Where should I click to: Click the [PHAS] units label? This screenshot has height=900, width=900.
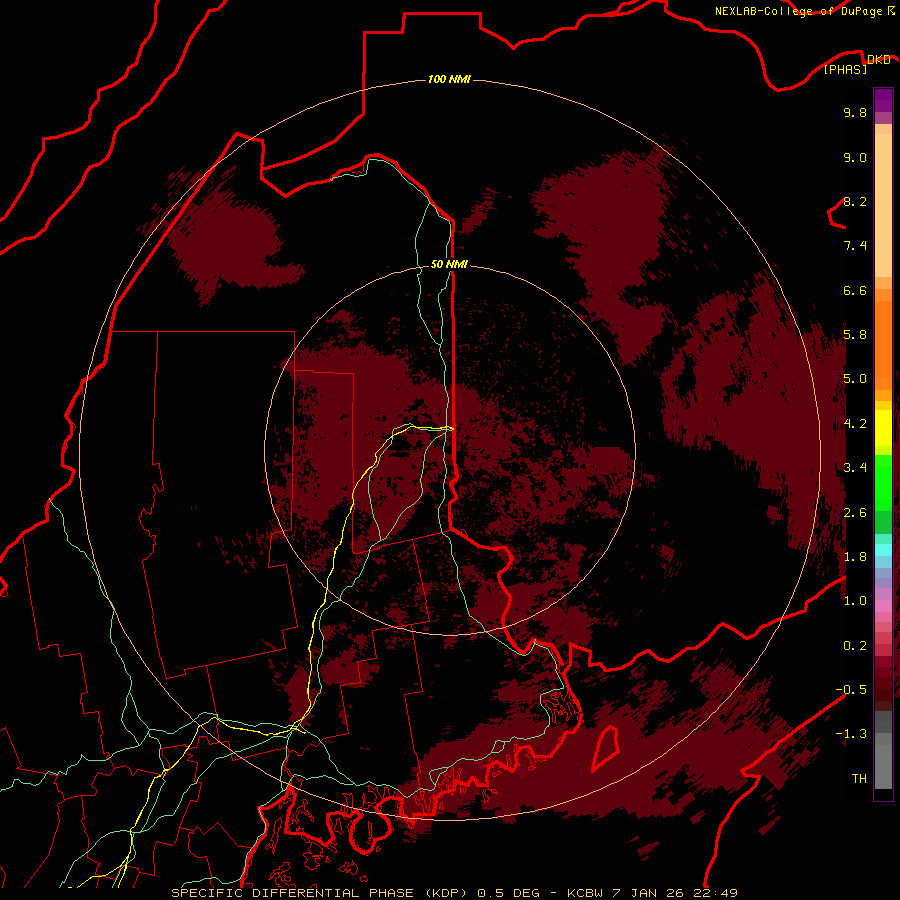(845, 69)
